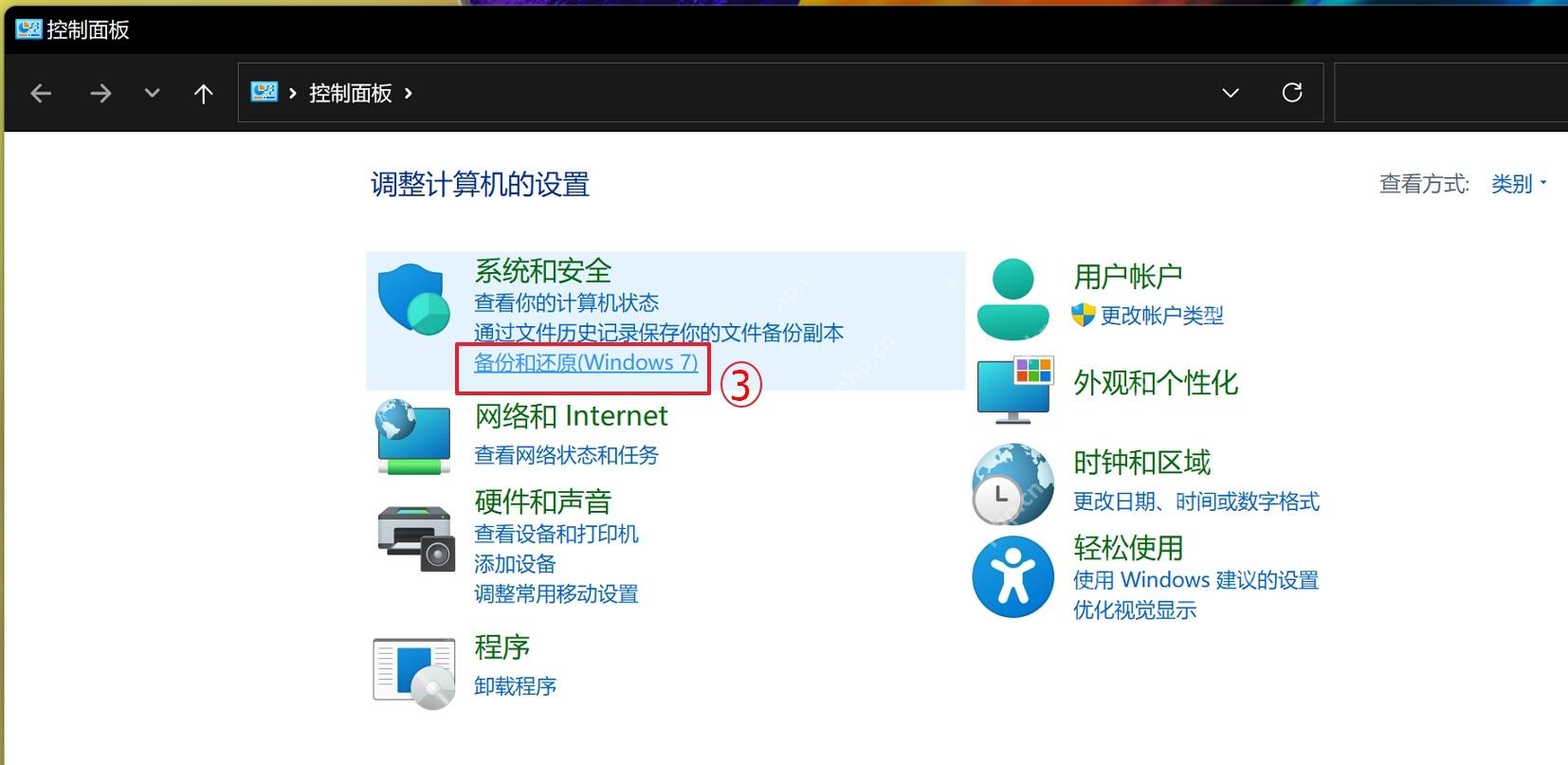Image resolution: width=1568 pixels, height=765 pixels.
Task: Open 网络和 Internet category heading
Action: [571, 416]
